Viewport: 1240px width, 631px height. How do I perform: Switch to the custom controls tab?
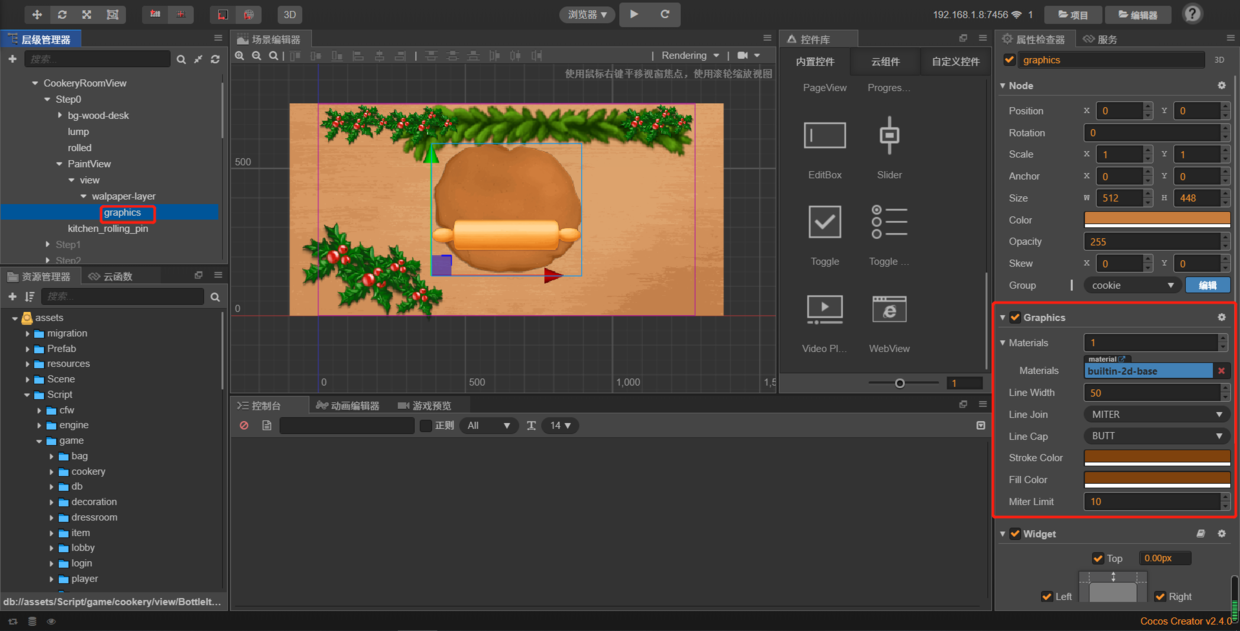pyautogui.click(x=955, y=62)
